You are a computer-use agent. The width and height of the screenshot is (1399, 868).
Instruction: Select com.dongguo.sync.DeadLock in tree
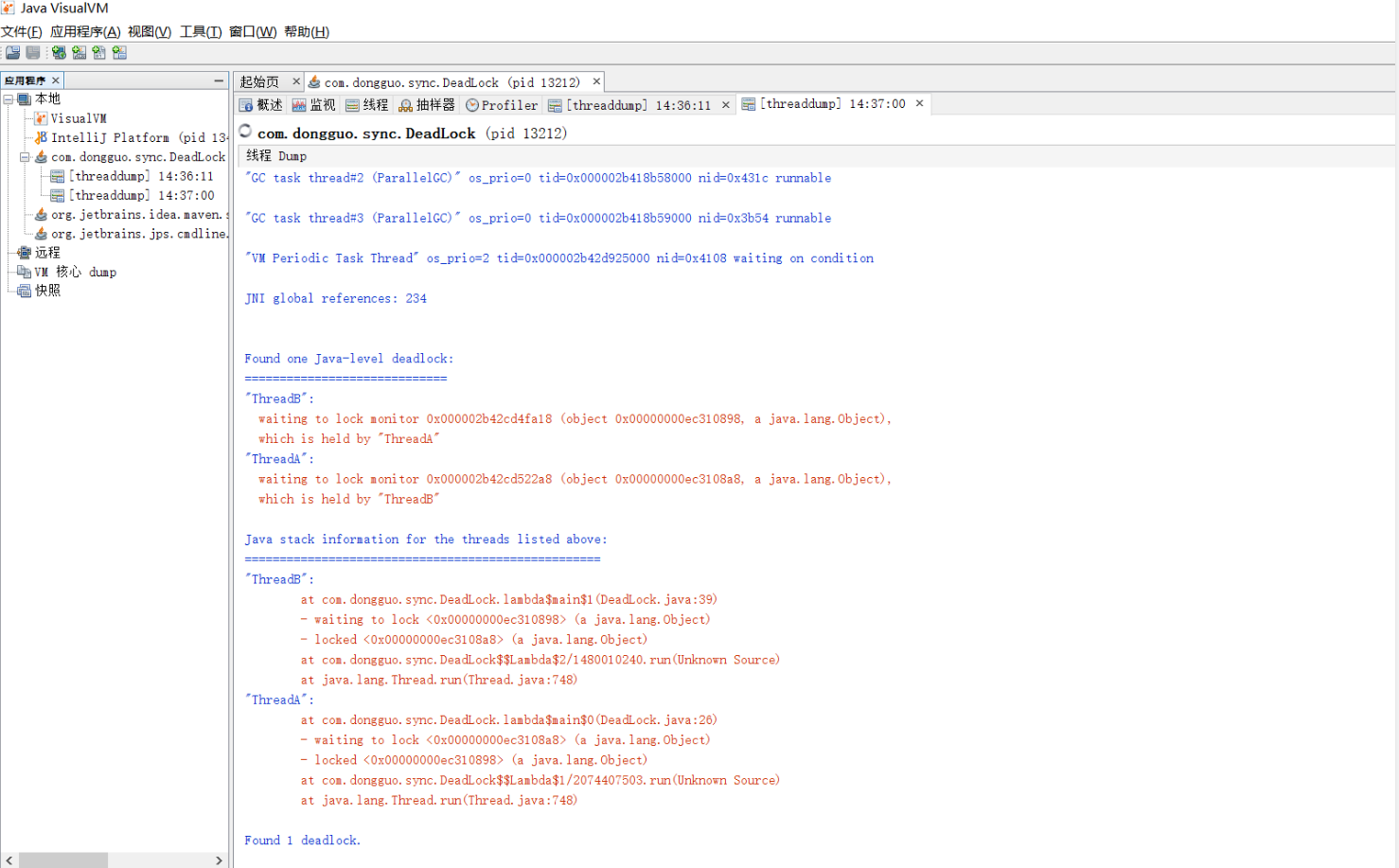pos(138,157)
